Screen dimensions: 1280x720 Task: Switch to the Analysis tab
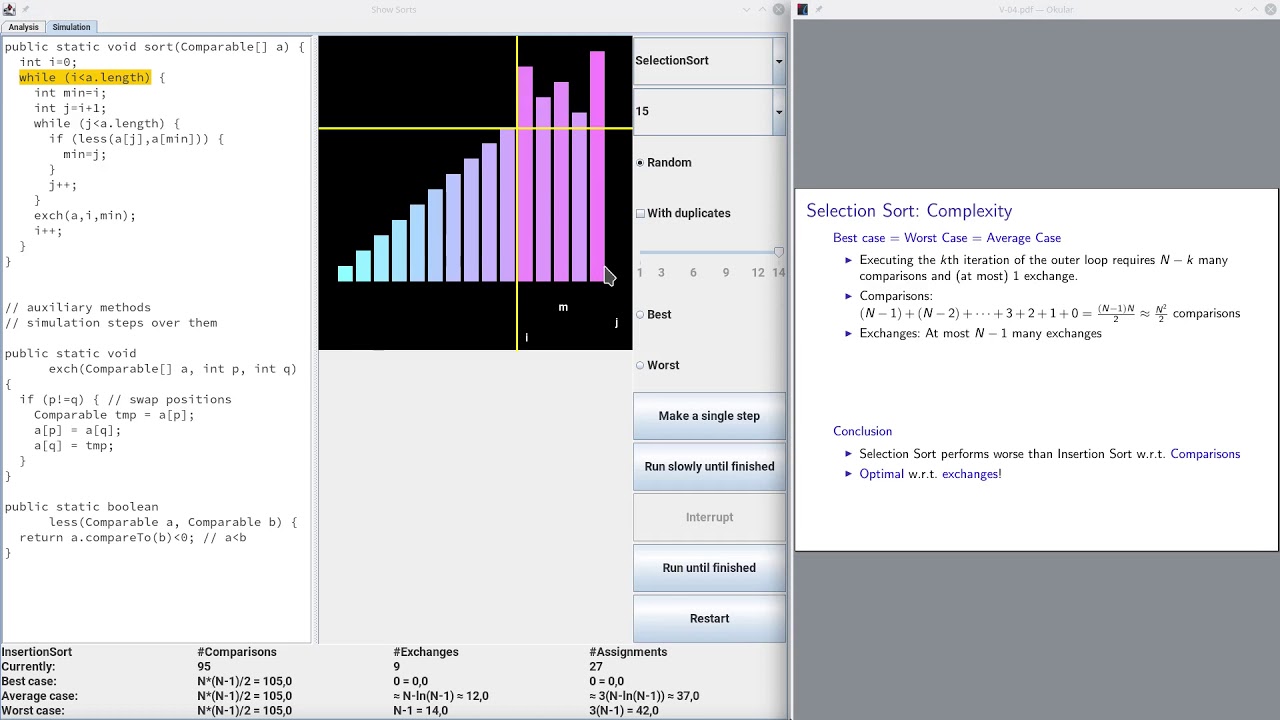23,27
